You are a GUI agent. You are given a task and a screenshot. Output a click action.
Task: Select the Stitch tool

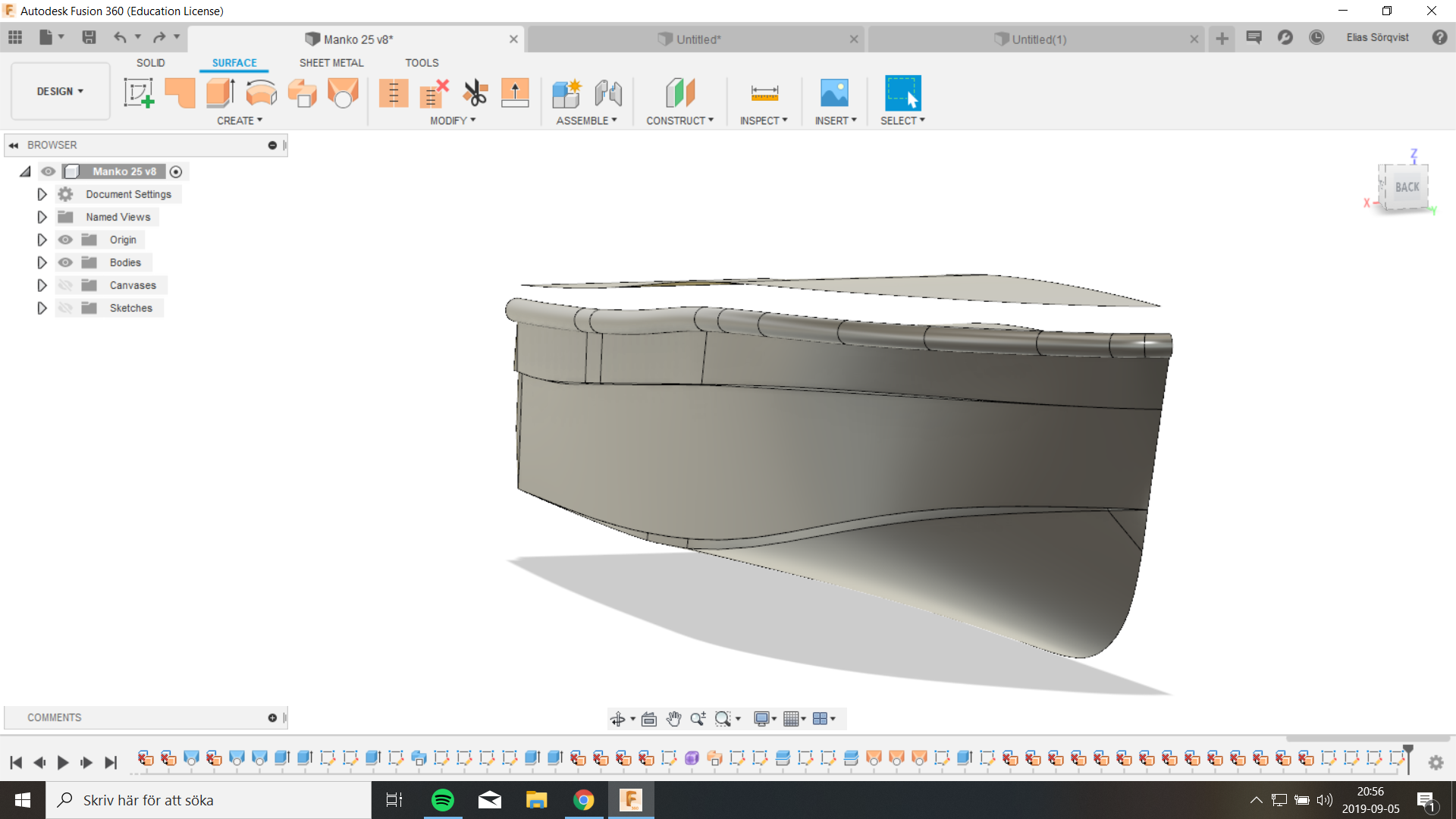(x=394, y=93)
